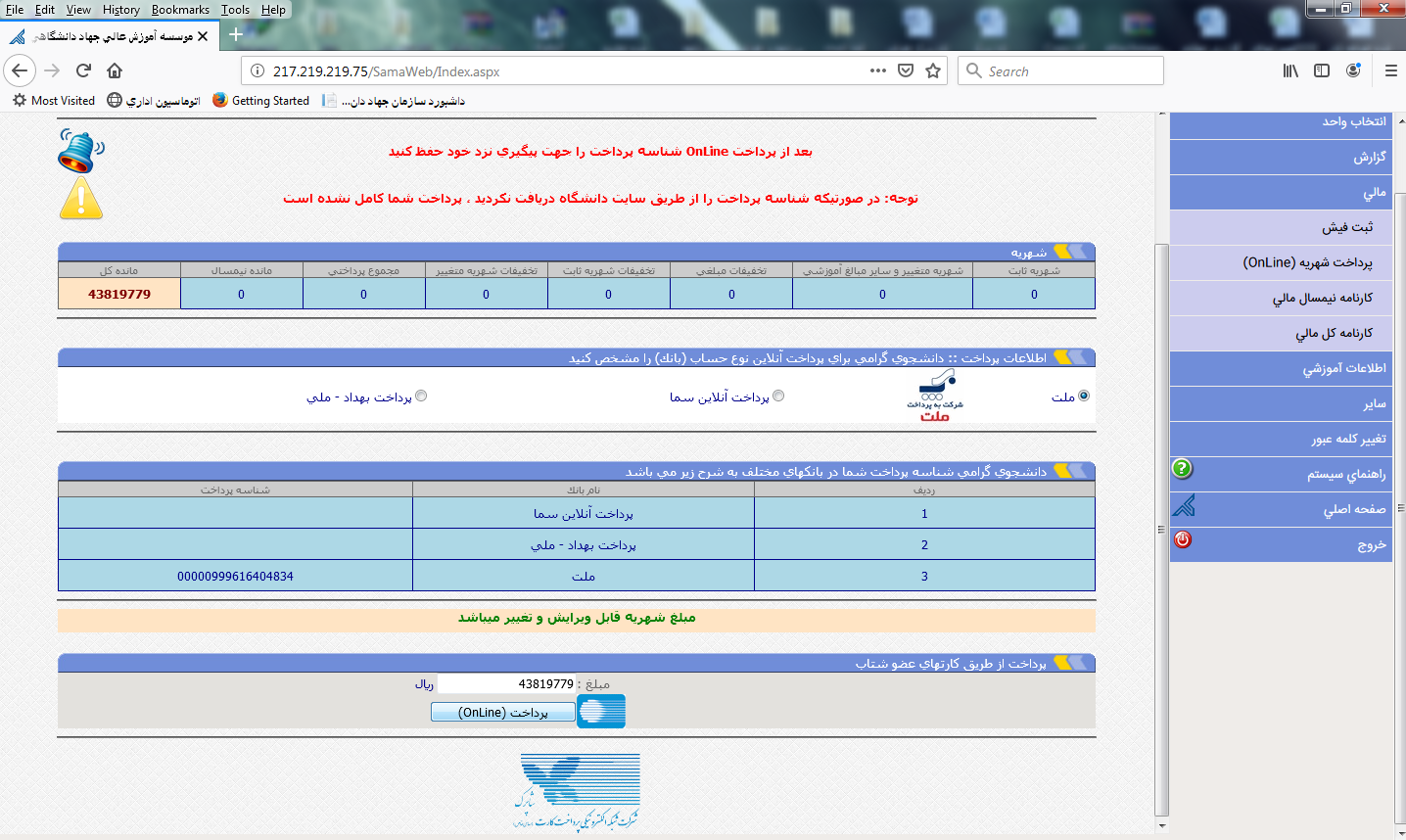This screenshot has width=1406, height=840.
Task: Click the browser Search box
Action: [1060, 70]
